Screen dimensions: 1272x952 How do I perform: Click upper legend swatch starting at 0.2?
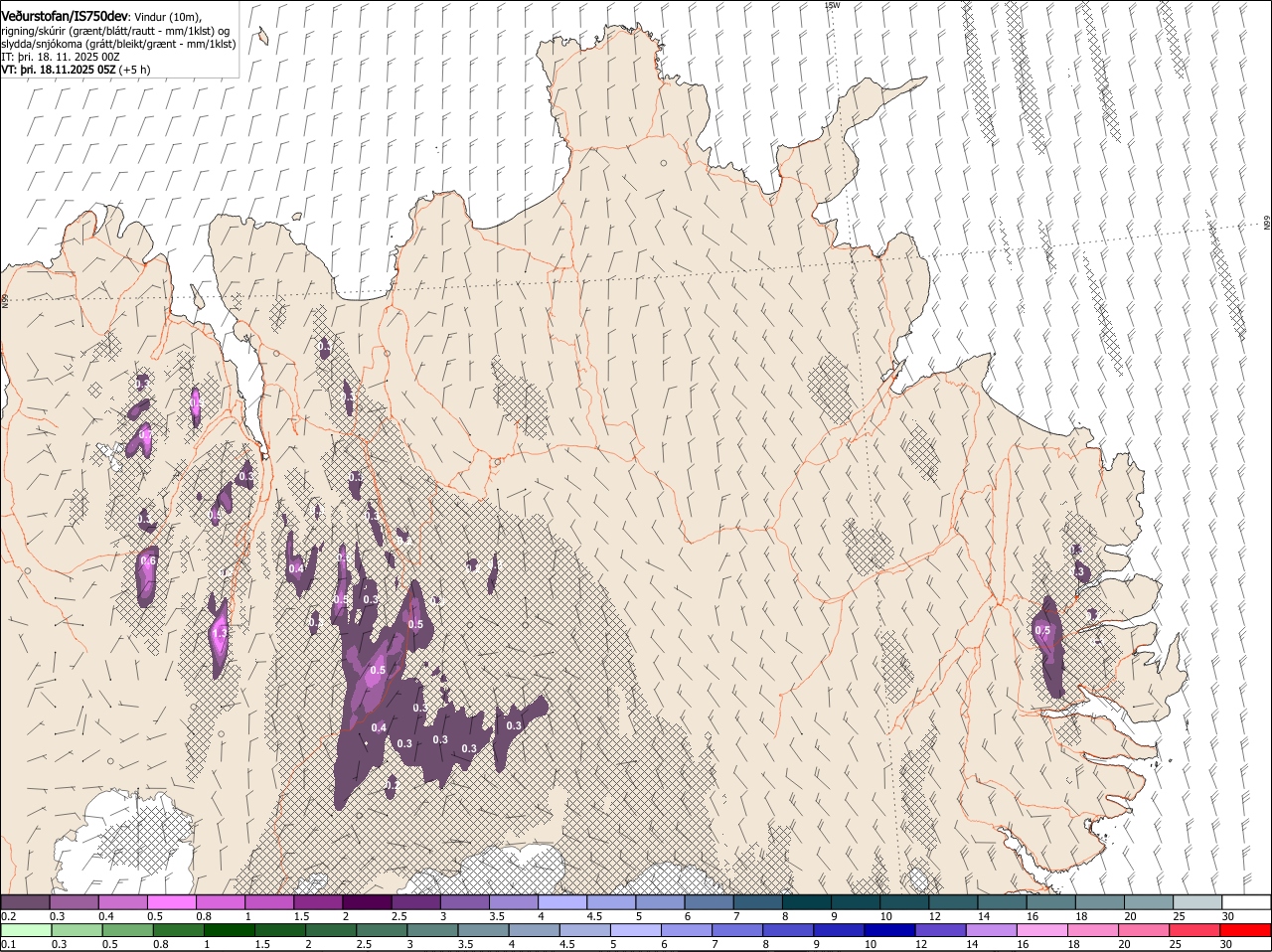[x=25, y=901]
